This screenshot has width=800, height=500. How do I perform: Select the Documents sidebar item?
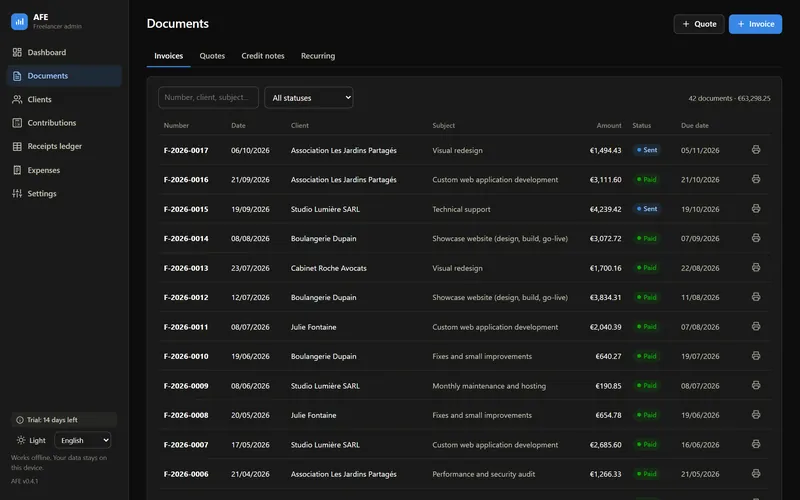click(x=64, y=76)
